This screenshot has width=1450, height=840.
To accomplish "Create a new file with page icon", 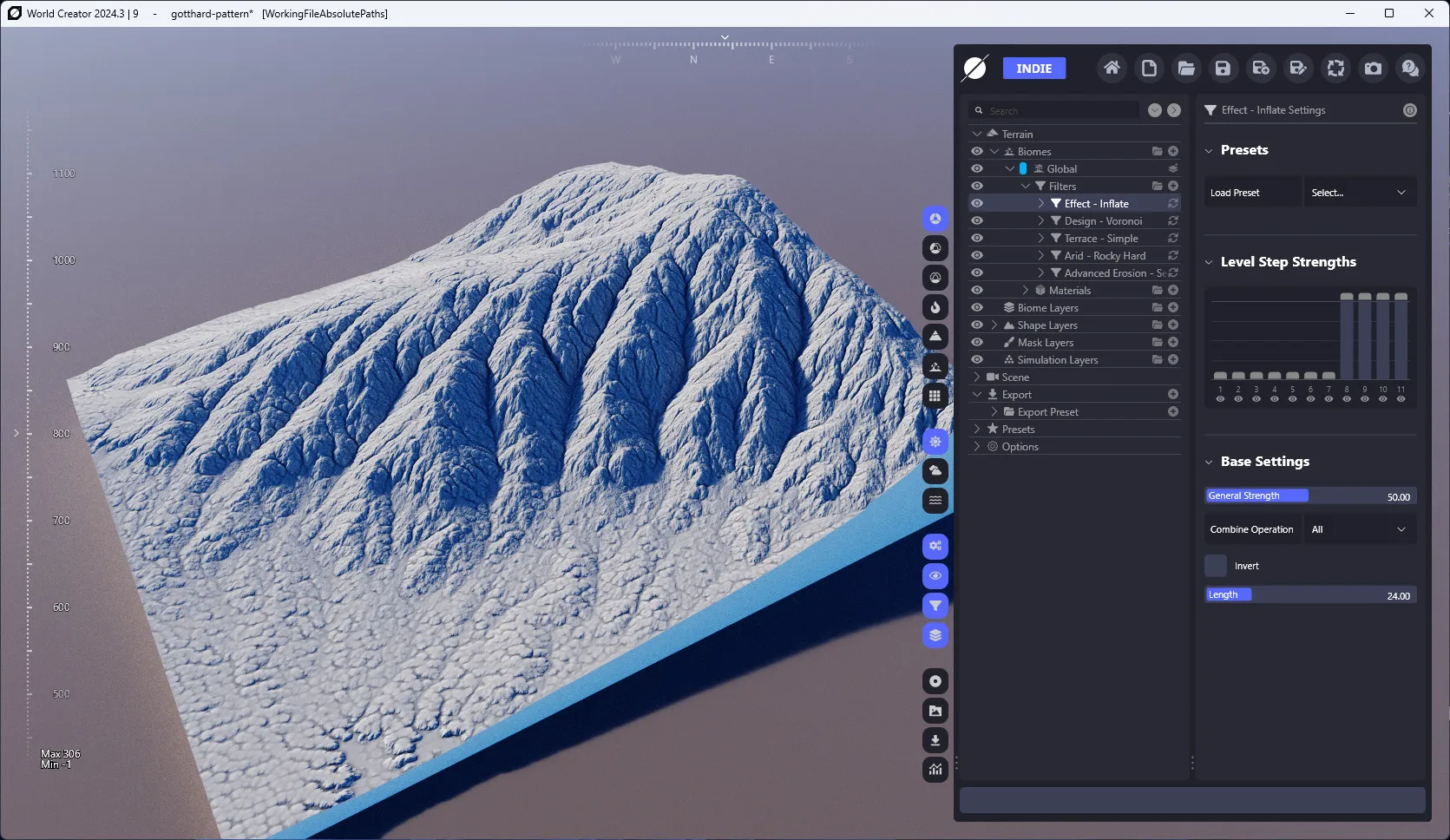I will pos(1149,68).
